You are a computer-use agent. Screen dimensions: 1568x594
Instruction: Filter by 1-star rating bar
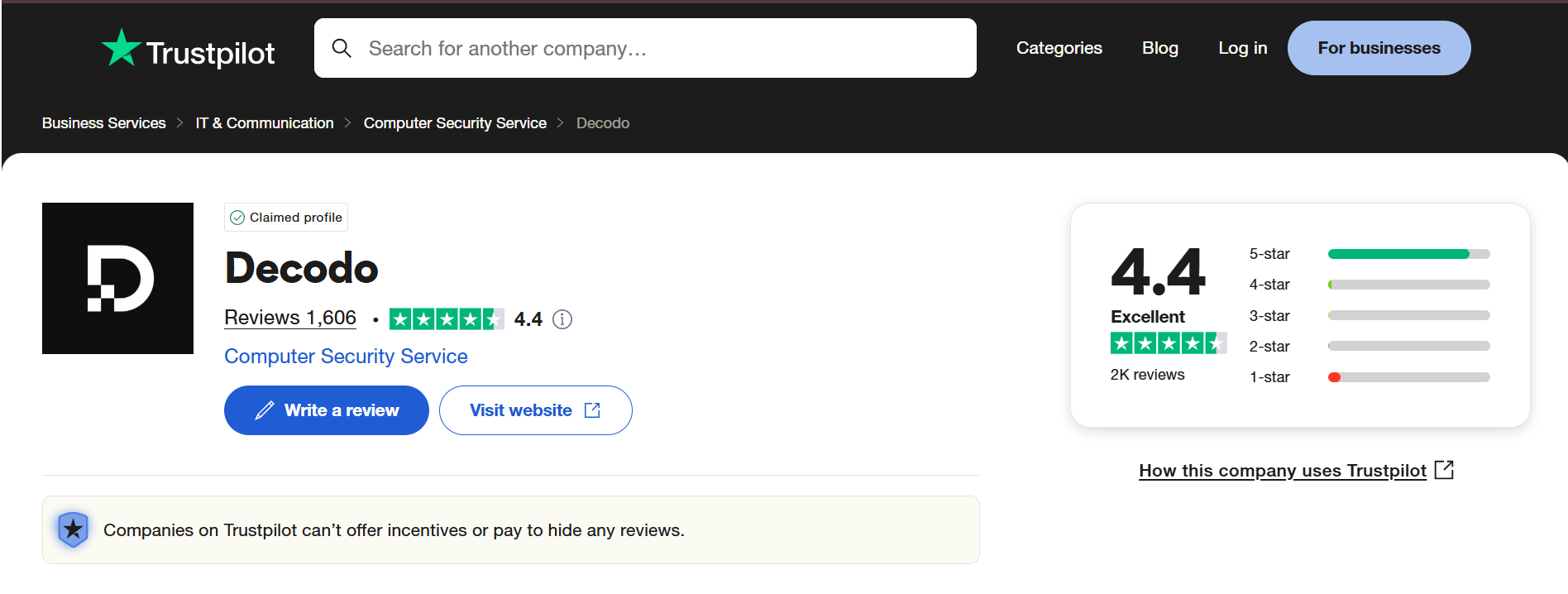(1408, 377)
